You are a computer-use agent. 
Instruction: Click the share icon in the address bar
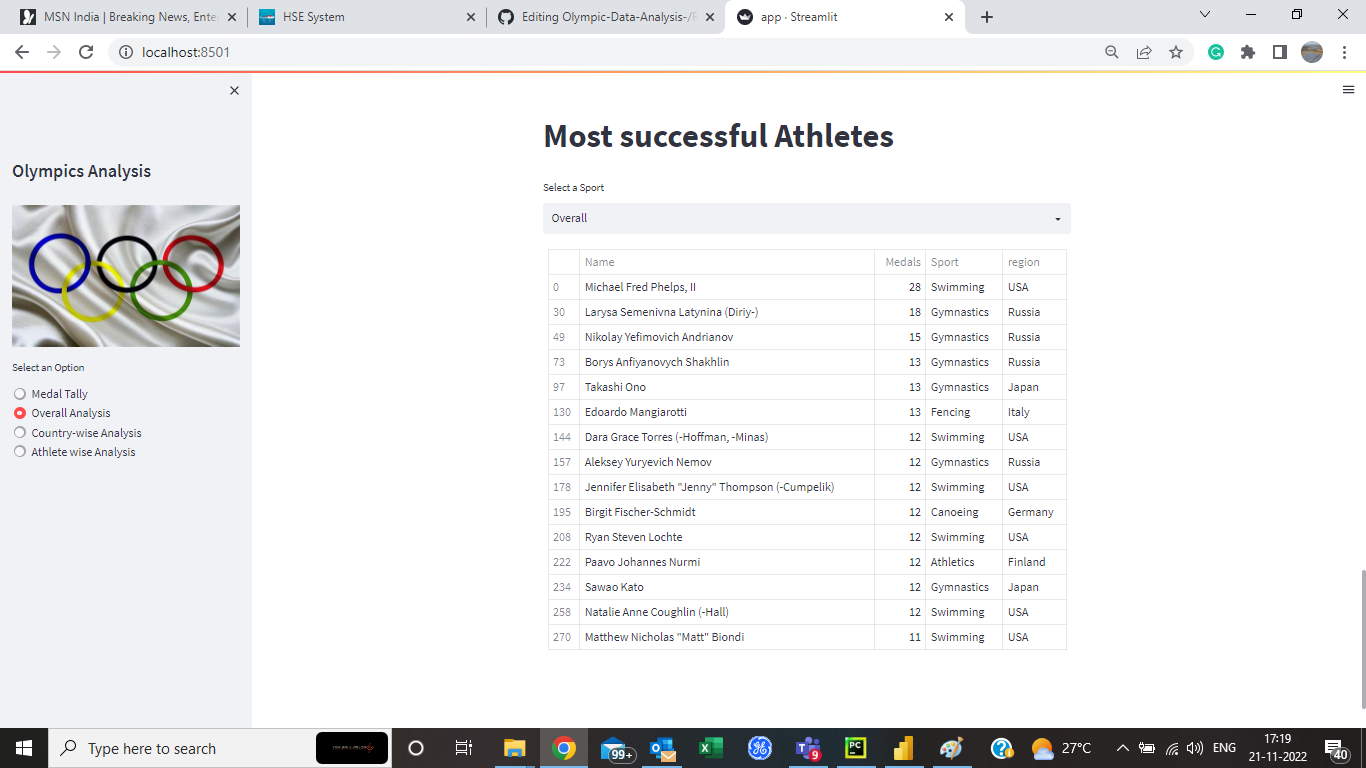(x=1143, y=51)
